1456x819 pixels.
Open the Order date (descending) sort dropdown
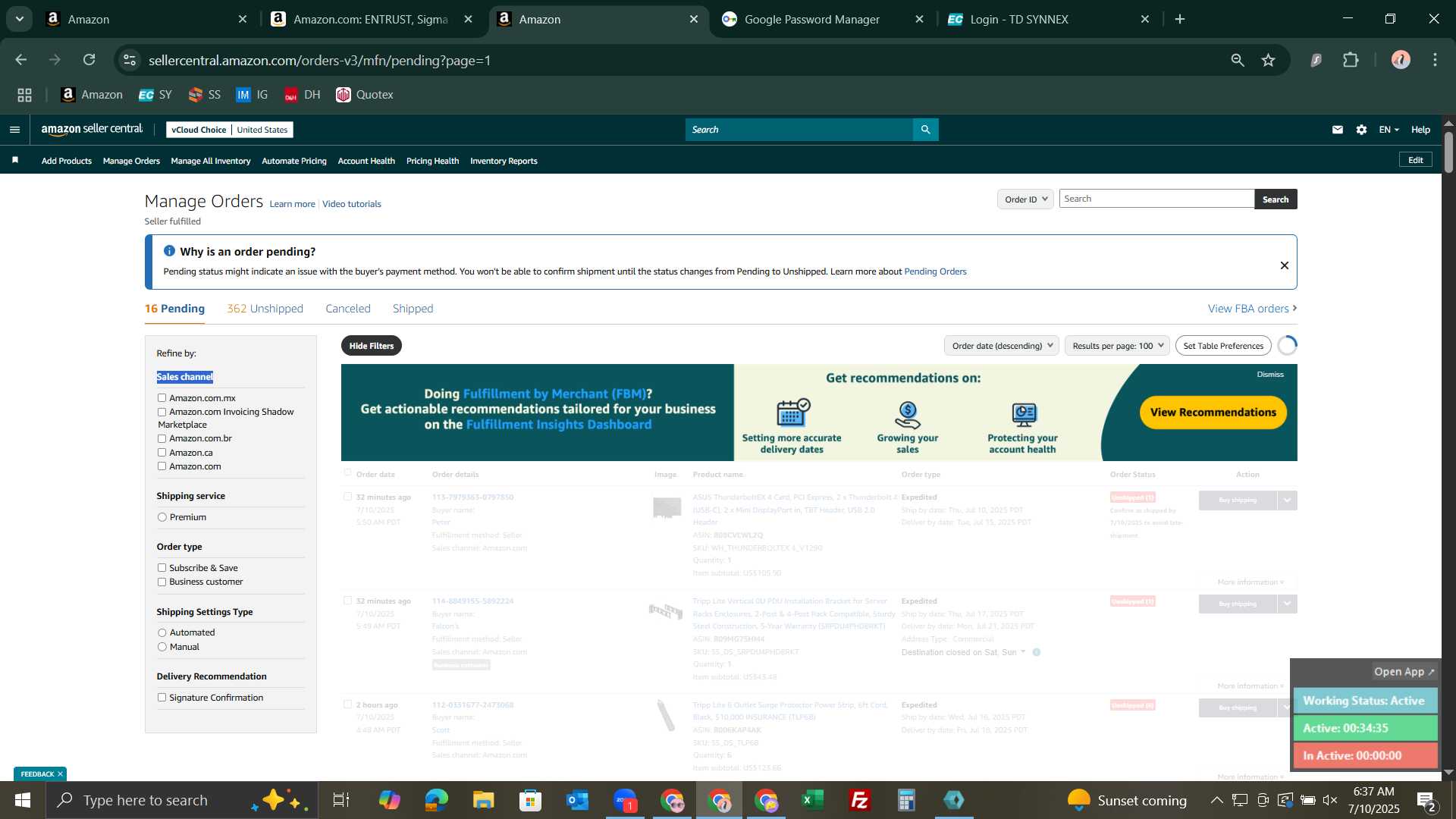[x=1002, y=346]
